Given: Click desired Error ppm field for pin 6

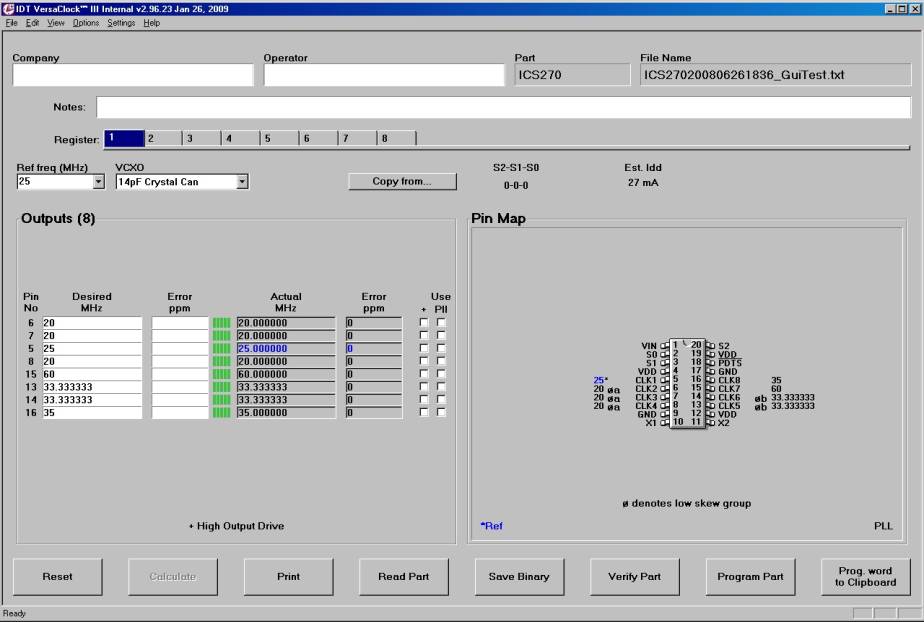Looking at the screenshot, I should point(180,323).
